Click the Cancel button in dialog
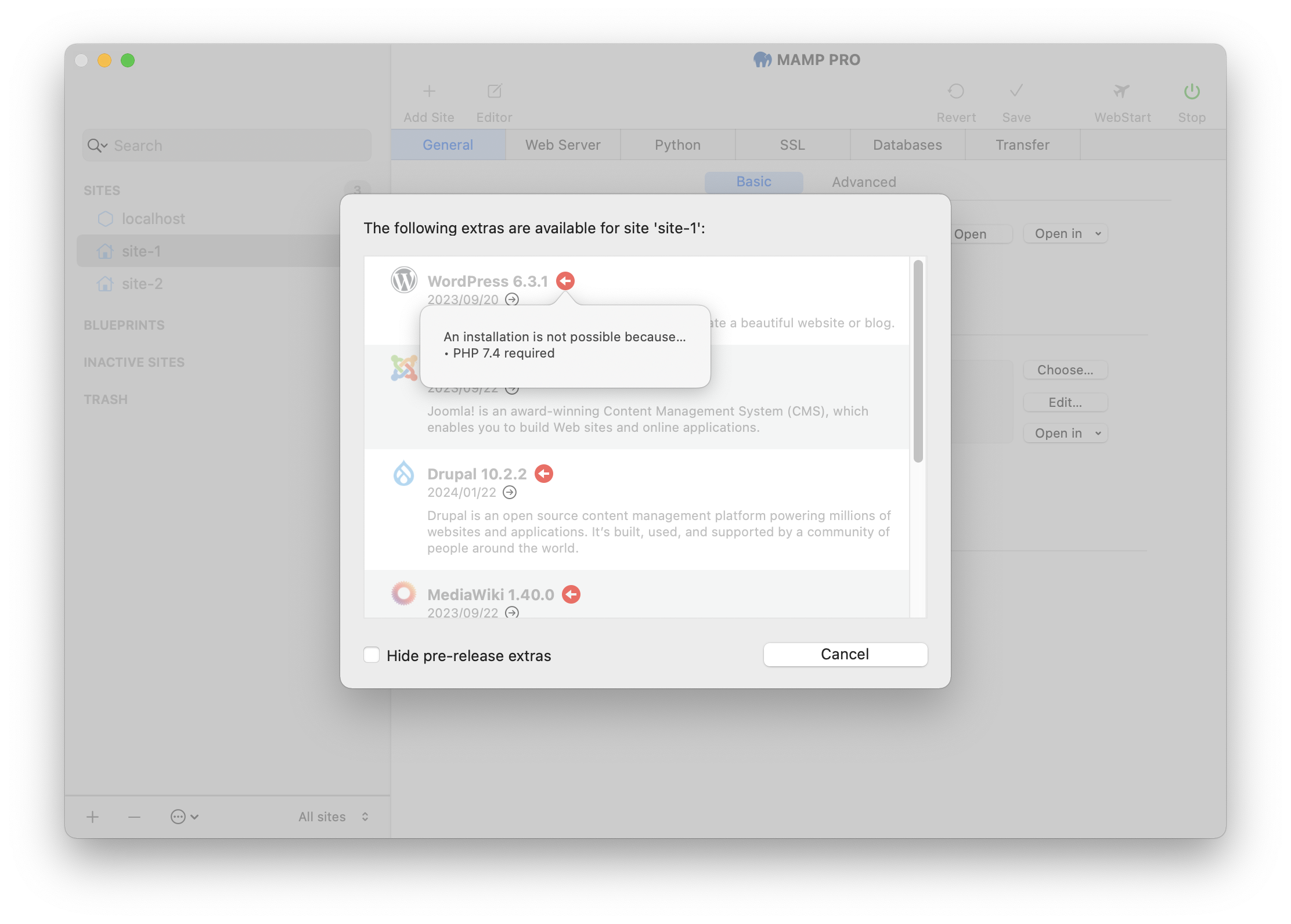The image size is (1291, 924). [x=845, y=654]
